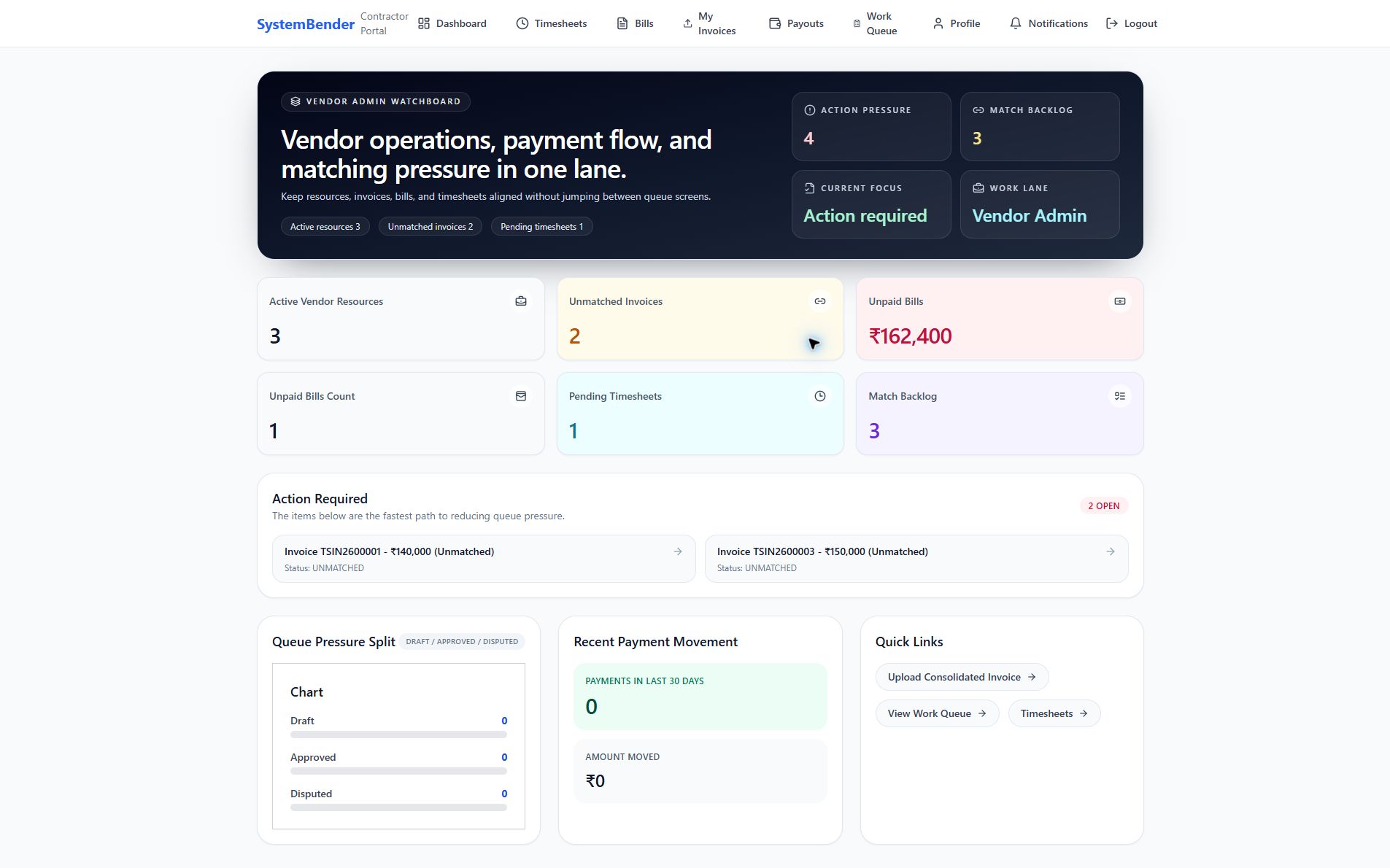Open the Unpaid Bills ₹162,400 card
The image size is (1390, 868).
click(x=1000, y=319)
